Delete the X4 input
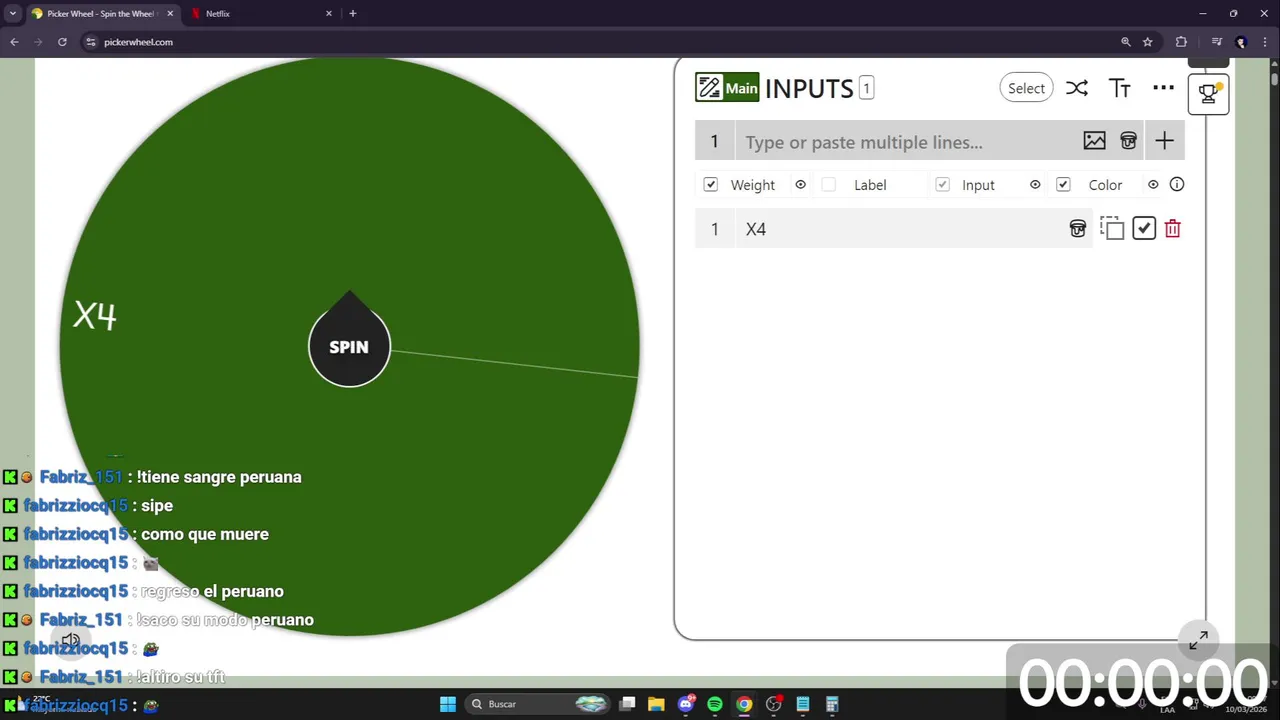Screen dimensions: 1280x720 [x=1173, y=229]
